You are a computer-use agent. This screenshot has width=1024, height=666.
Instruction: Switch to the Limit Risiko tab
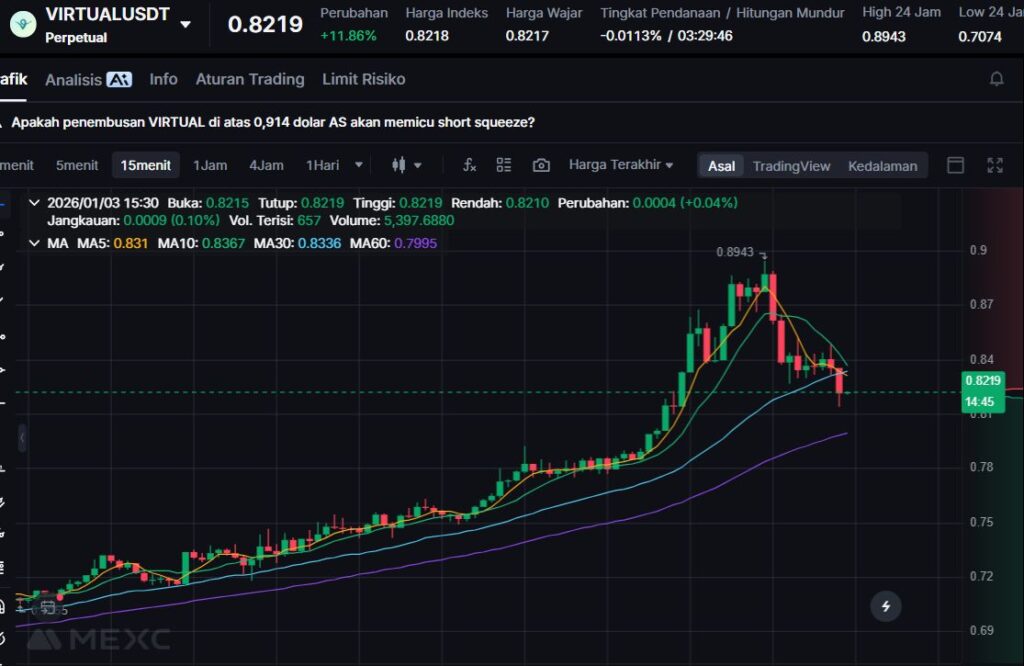tap(363, 79)
